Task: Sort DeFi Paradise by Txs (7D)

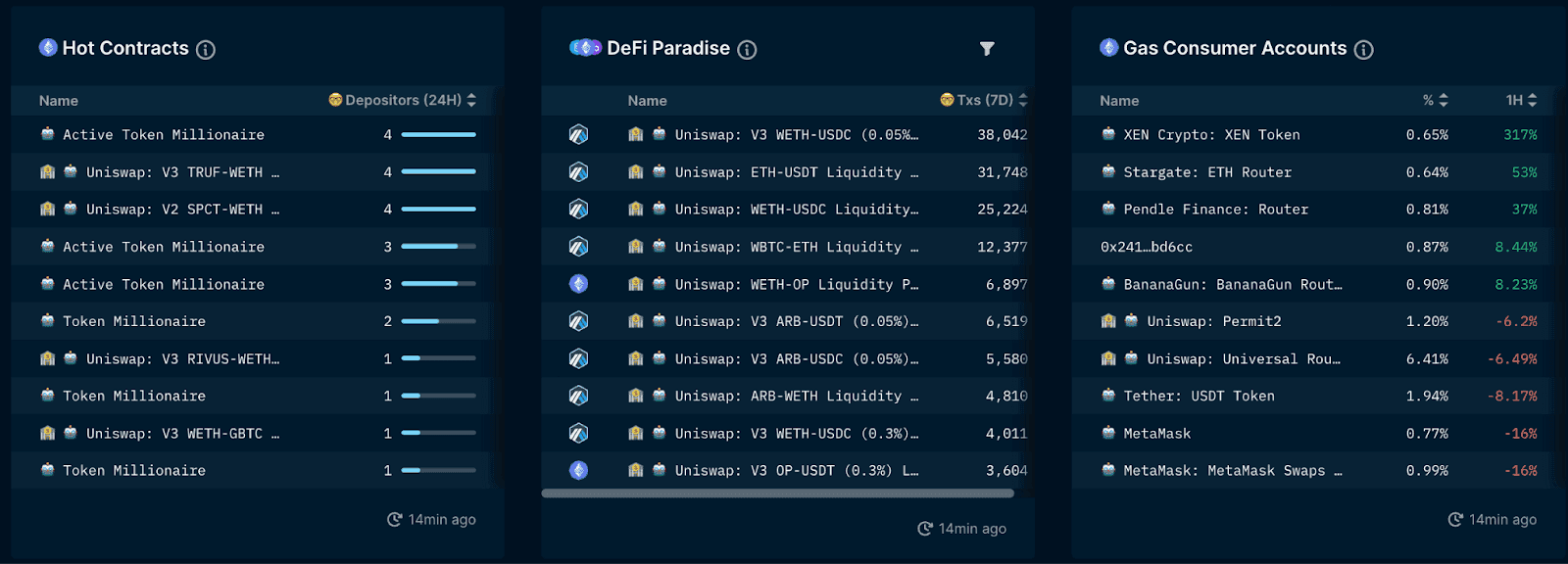Action: [1023, 100]
